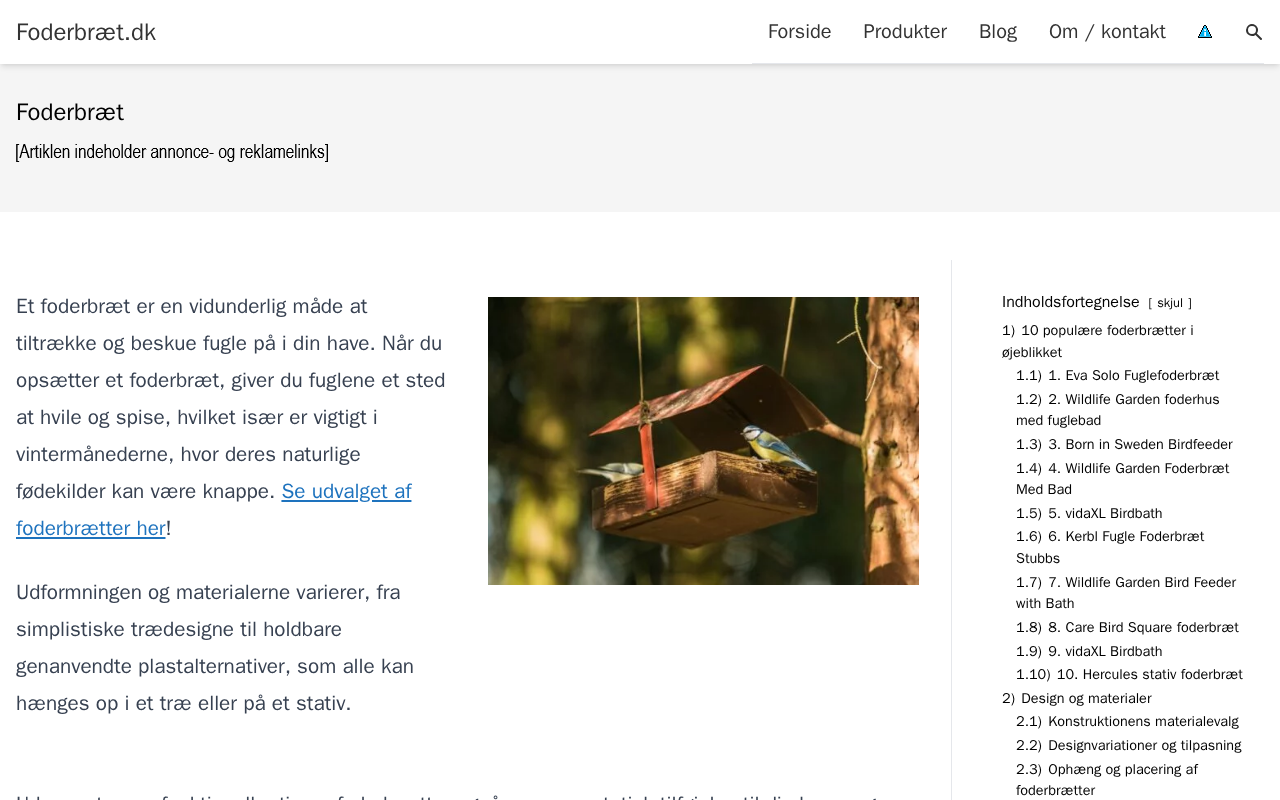This screenshot has width=1280, height=800.
Task: Click the Foderbræt.dk site logo
Action: tap(86, 32)
